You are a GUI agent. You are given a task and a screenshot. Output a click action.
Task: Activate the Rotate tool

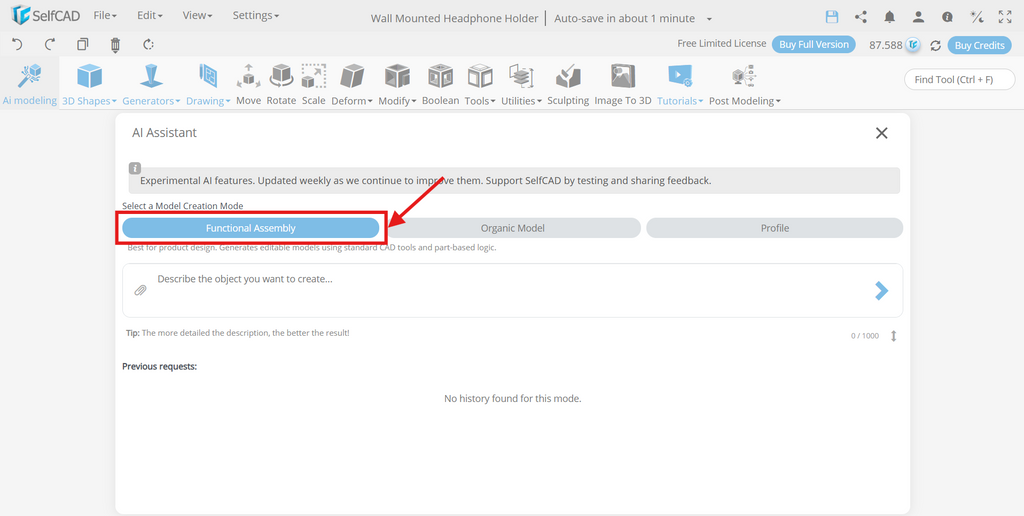tap(281, 84)
